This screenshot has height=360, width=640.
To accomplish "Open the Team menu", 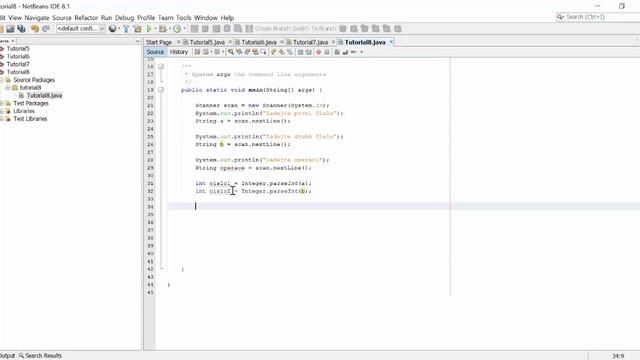I will pyautogui.click(x=165, y=18).
